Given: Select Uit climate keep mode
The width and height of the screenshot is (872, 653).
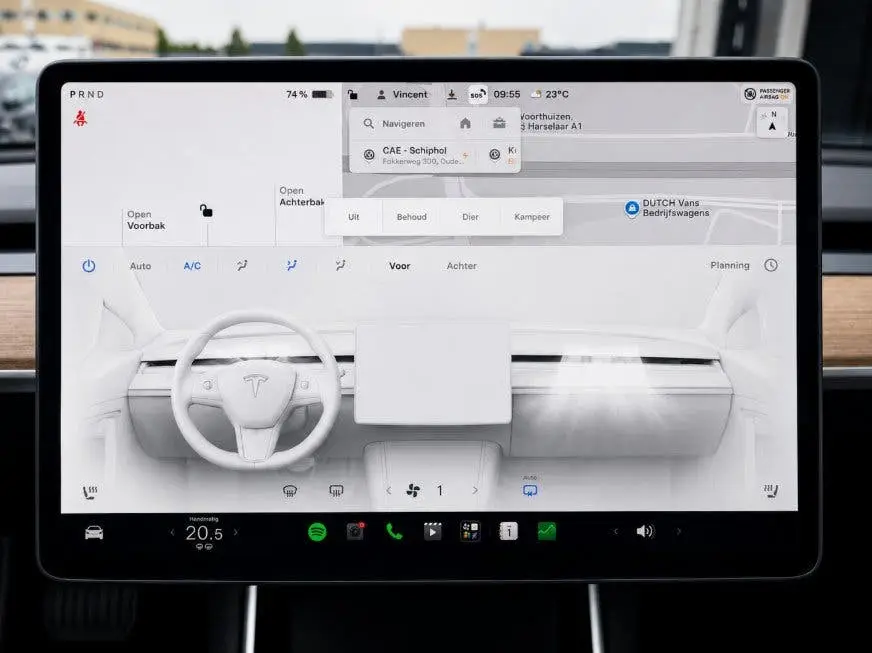Looking at the screenshot, I should [354, 217].
